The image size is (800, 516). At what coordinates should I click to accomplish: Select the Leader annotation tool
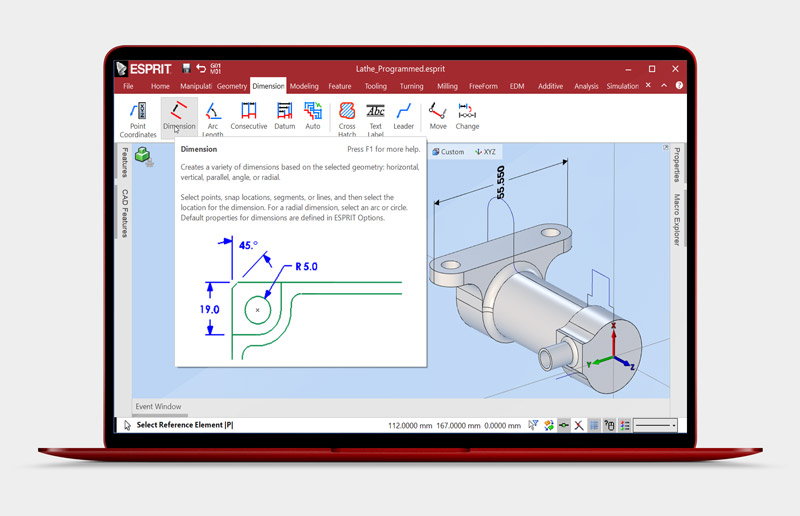404,116
